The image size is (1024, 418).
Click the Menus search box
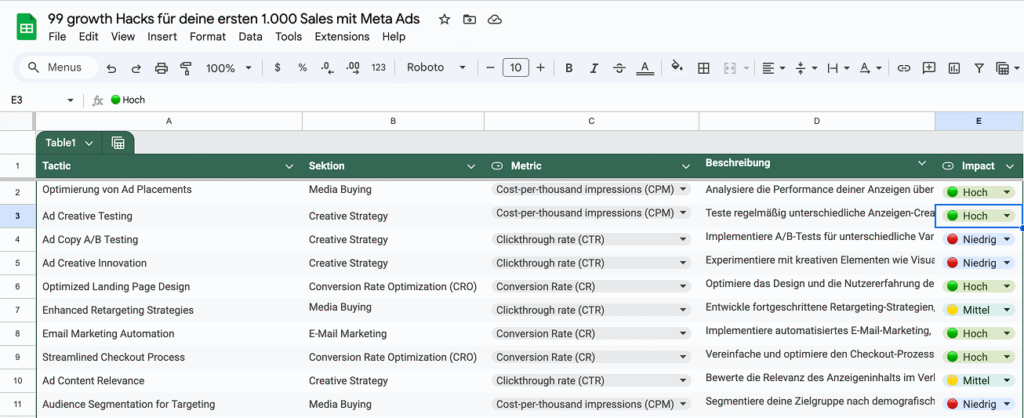tap(58, 68)
